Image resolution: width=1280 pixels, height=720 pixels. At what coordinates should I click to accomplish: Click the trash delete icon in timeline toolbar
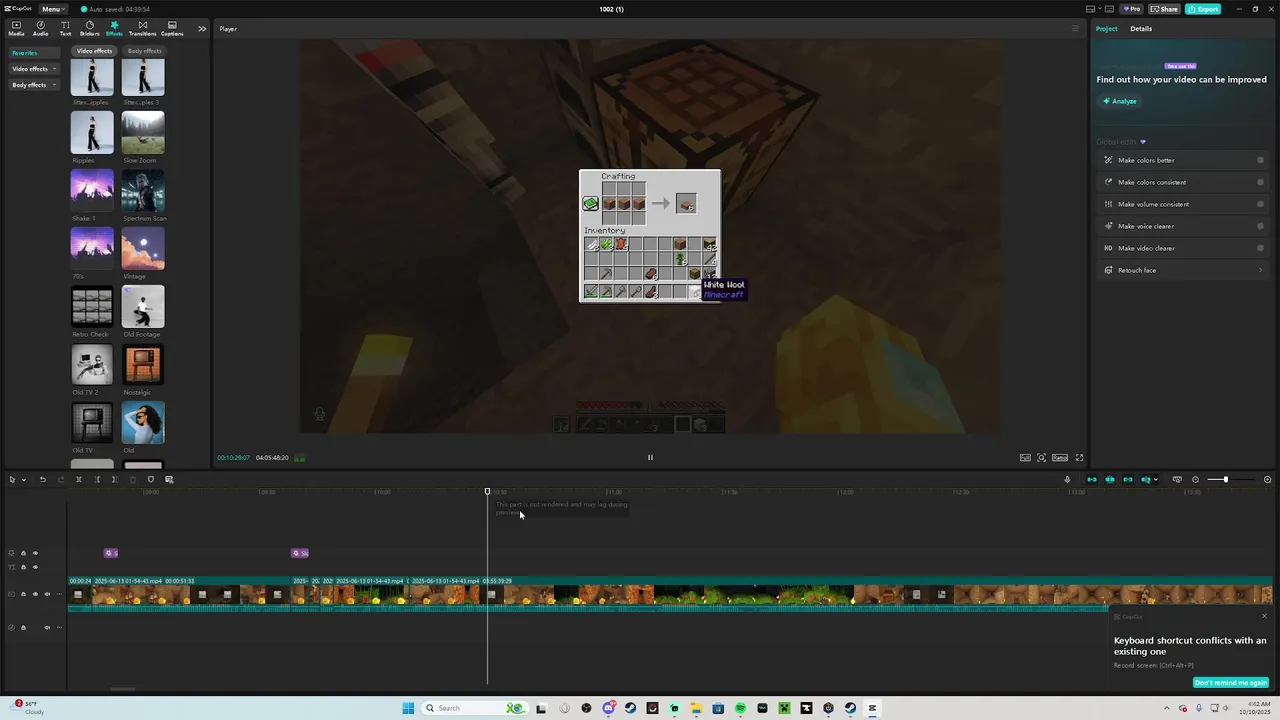click(133, 479)
